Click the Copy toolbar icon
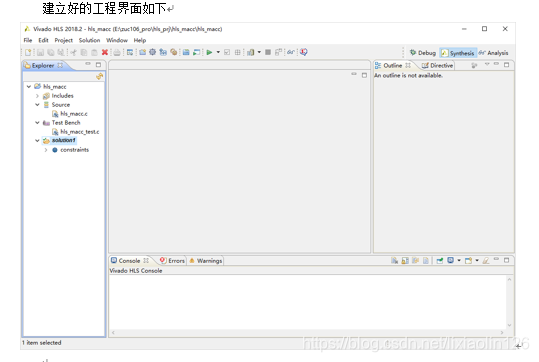539x362 pixels. [84, 52]
